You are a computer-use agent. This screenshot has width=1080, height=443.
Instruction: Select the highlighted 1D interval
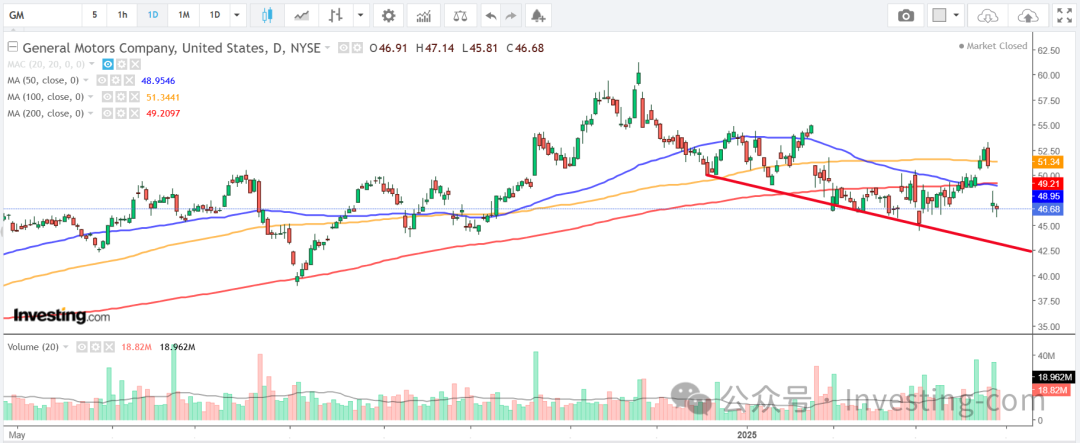pos(152,14)
